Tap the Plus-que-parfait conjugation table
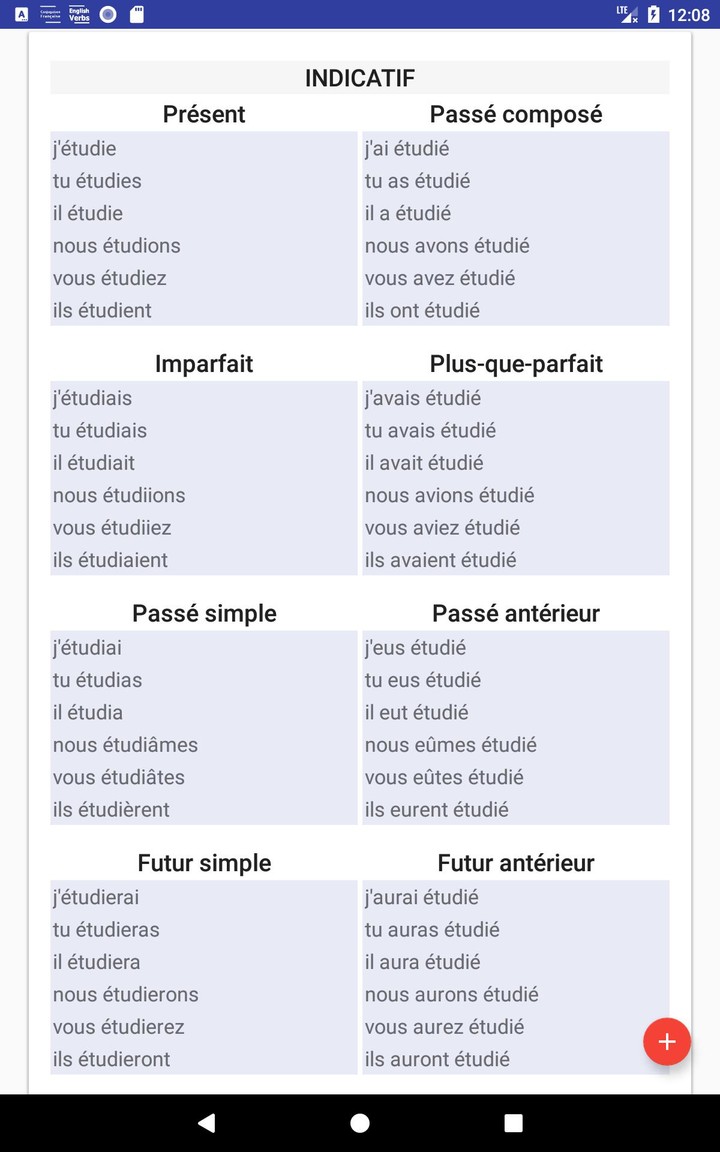 click(516, 478)
